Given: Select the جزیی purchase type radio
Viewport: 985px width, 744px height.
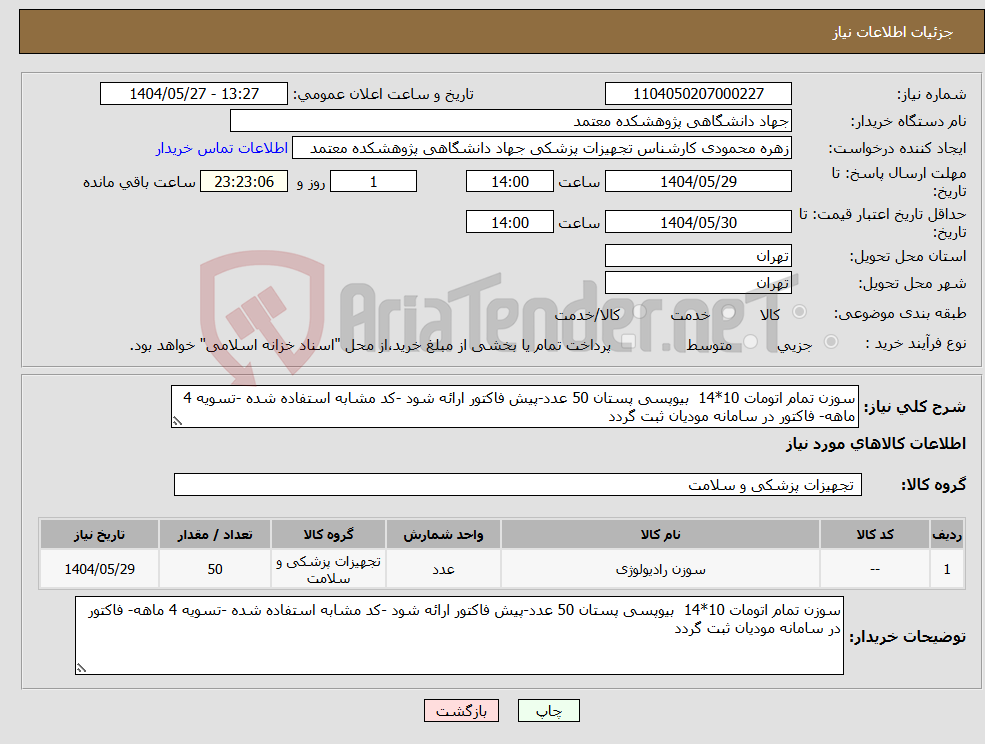Looking at the screenshot, I should (830, 341).
